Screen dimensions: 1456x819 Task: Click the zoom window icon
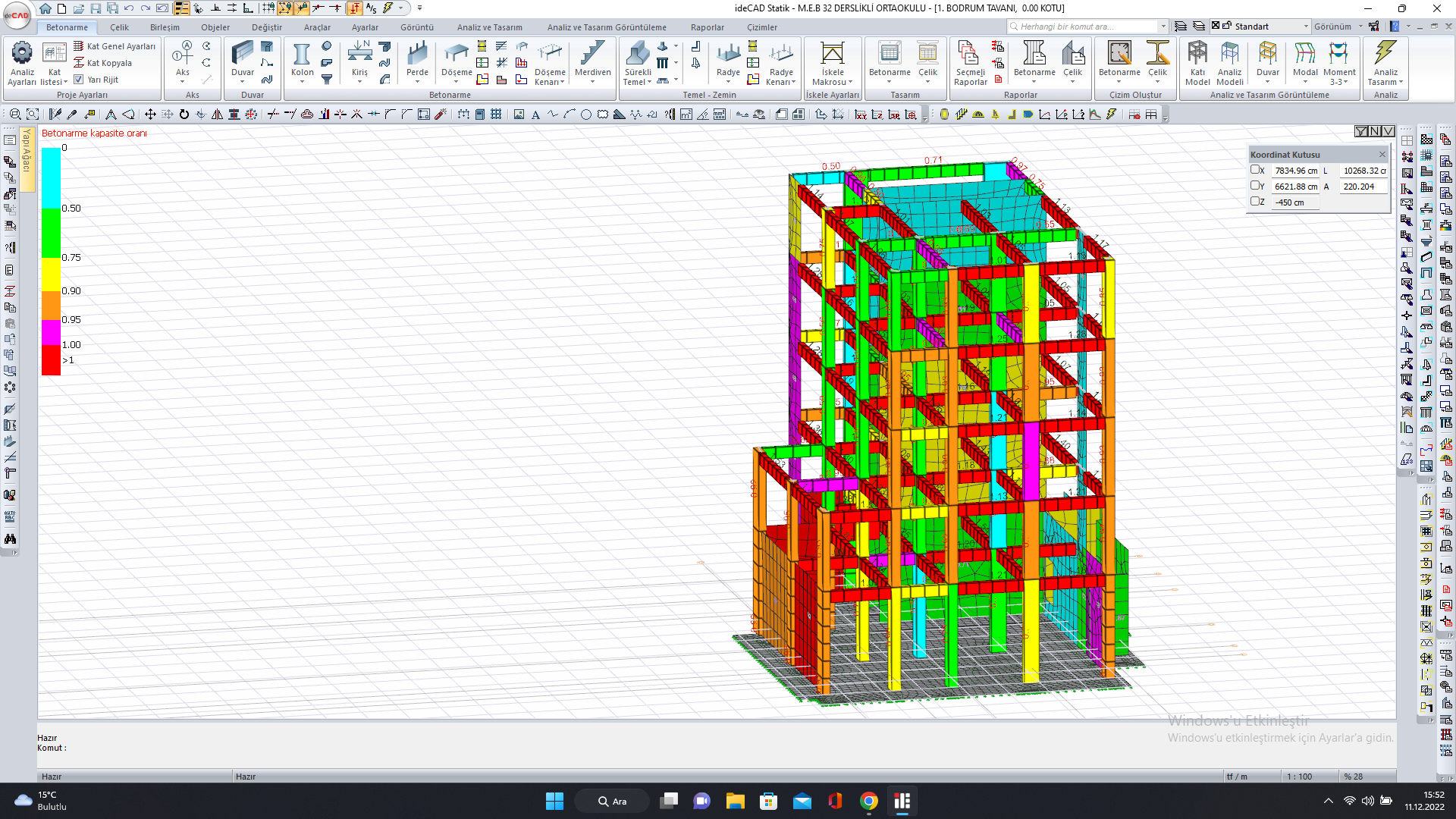pyautogui.click(x=33, y=115)
